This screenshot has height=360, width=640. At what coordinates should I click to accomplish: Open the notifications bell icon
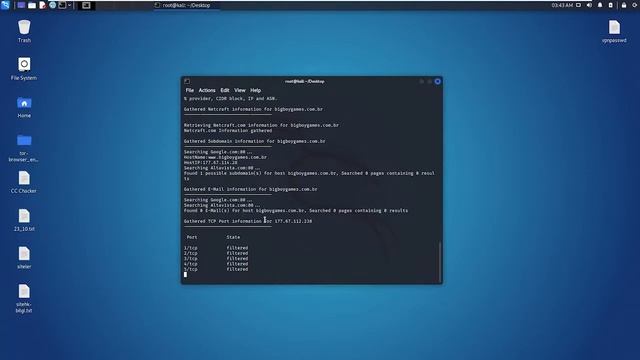click(600, 5)
